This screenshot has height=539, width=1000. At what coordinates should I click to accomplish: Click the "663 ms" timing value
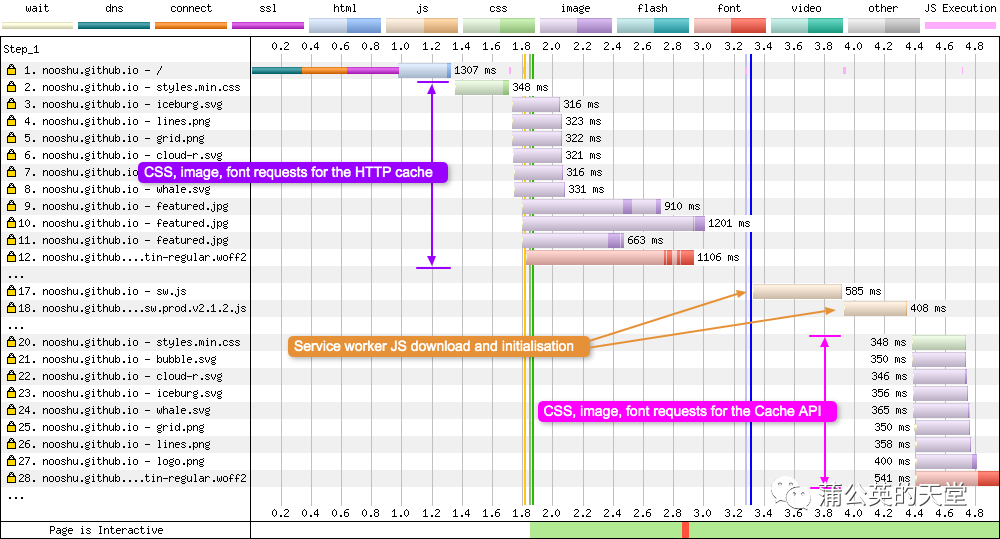[645, 240]
